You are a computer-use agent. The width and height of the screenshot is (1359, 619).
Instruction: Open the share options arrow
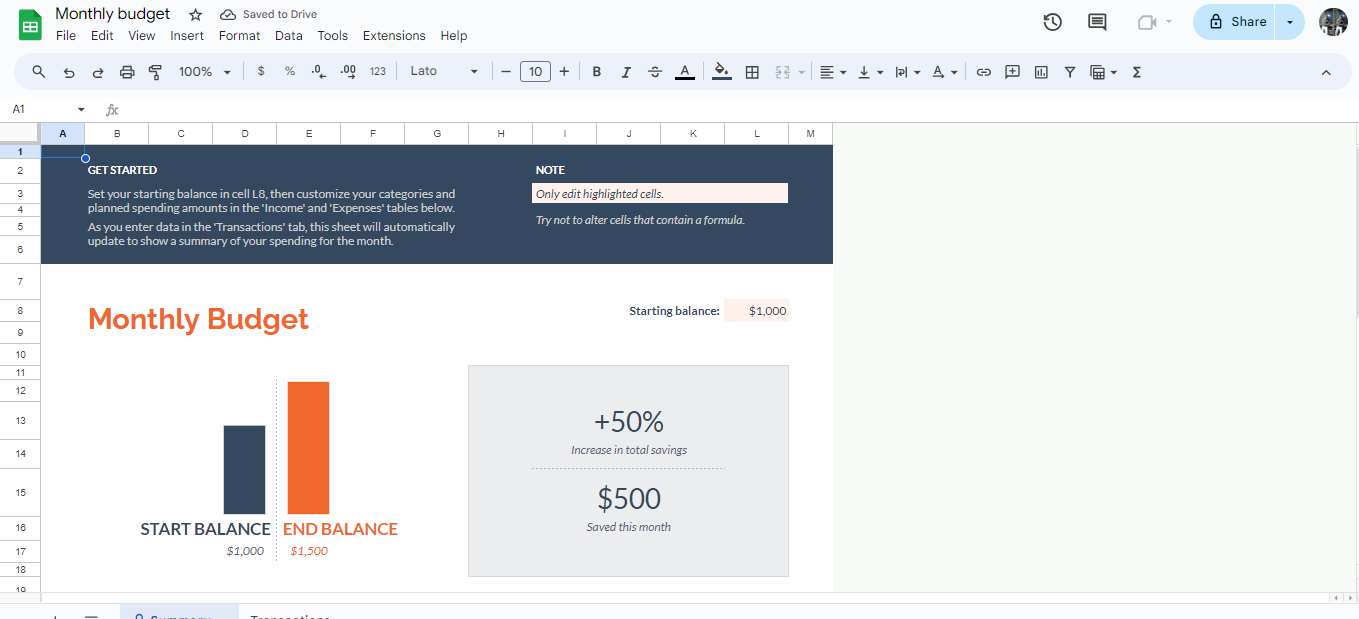pyautogui.click(x=1290, y=22)
